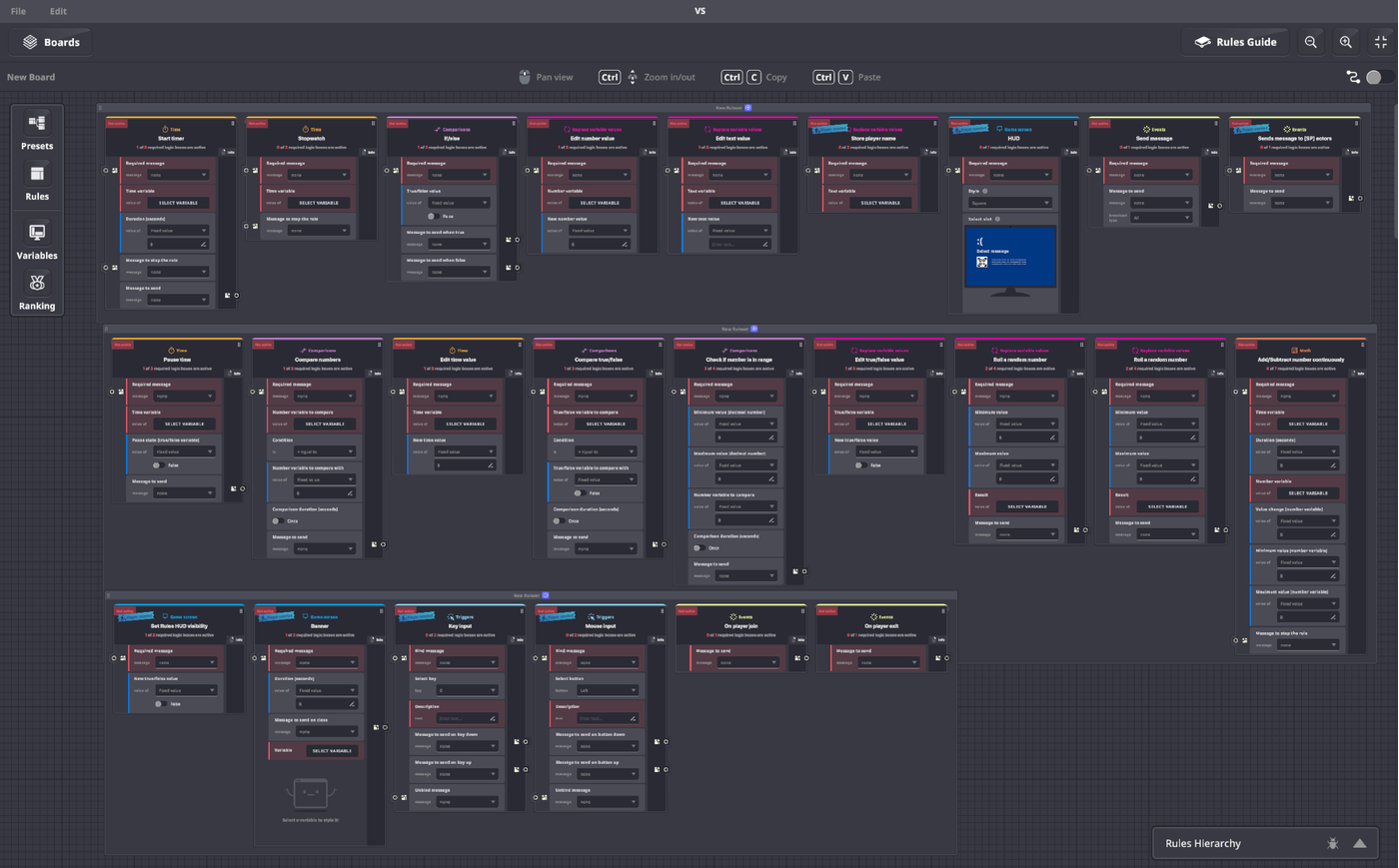1399x868 pixels.
Task: Click the Description text field in Mouse input
Action: tap(608, 718)
